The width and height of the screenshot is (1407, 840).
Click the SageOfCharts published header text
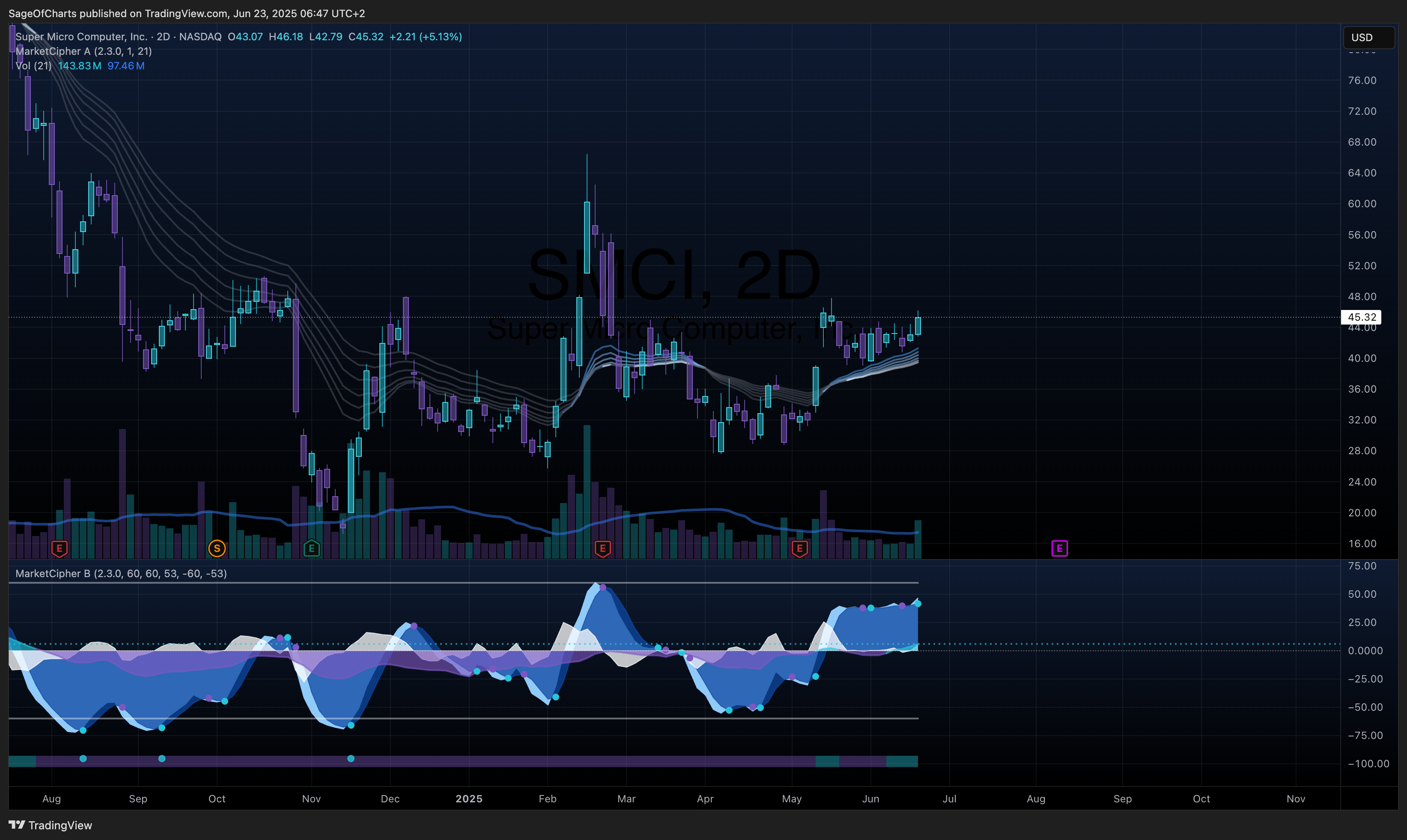187,14
